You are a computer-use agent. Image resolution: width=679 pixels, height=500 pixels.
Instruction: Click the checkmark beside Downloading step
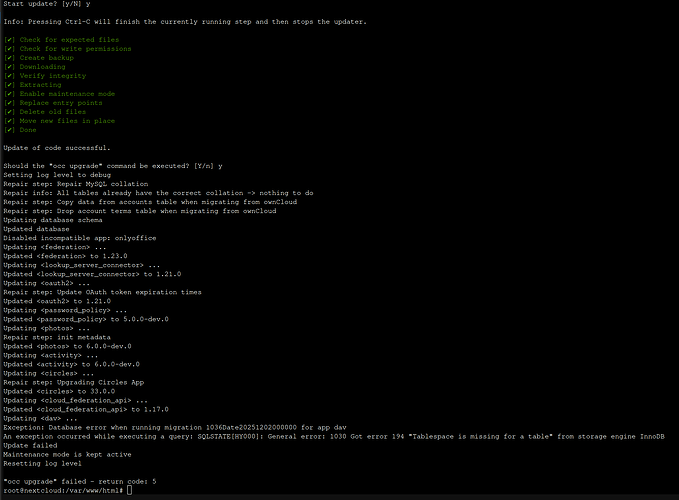(10, 67)
